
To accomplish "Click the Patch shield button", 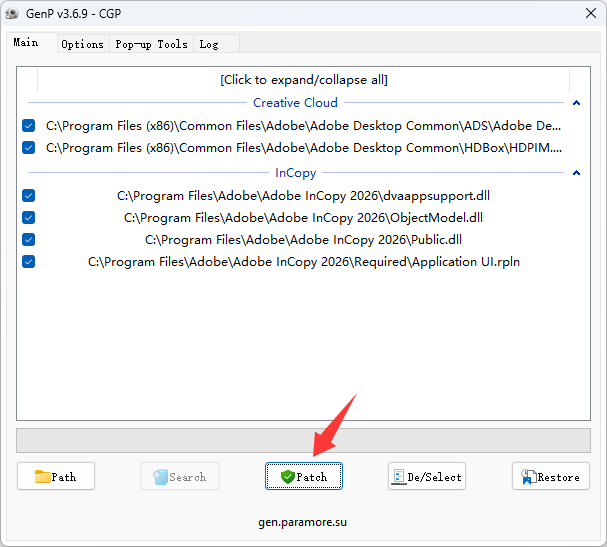I will pyautogui.click(x=304, y=477).
